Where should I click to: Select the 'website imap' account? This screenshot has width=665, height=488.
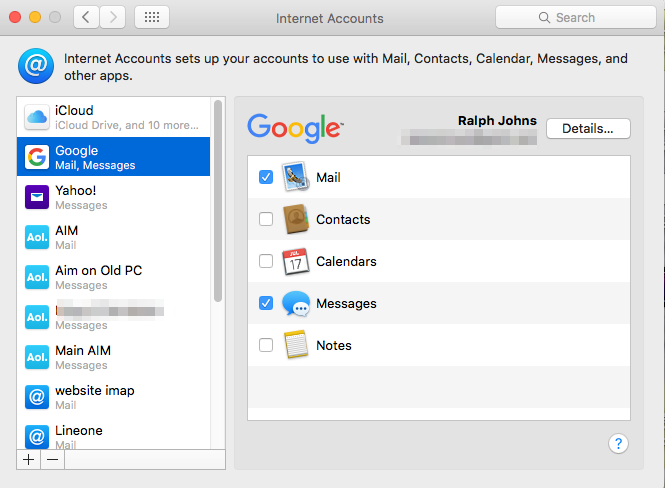pos(95,390)
